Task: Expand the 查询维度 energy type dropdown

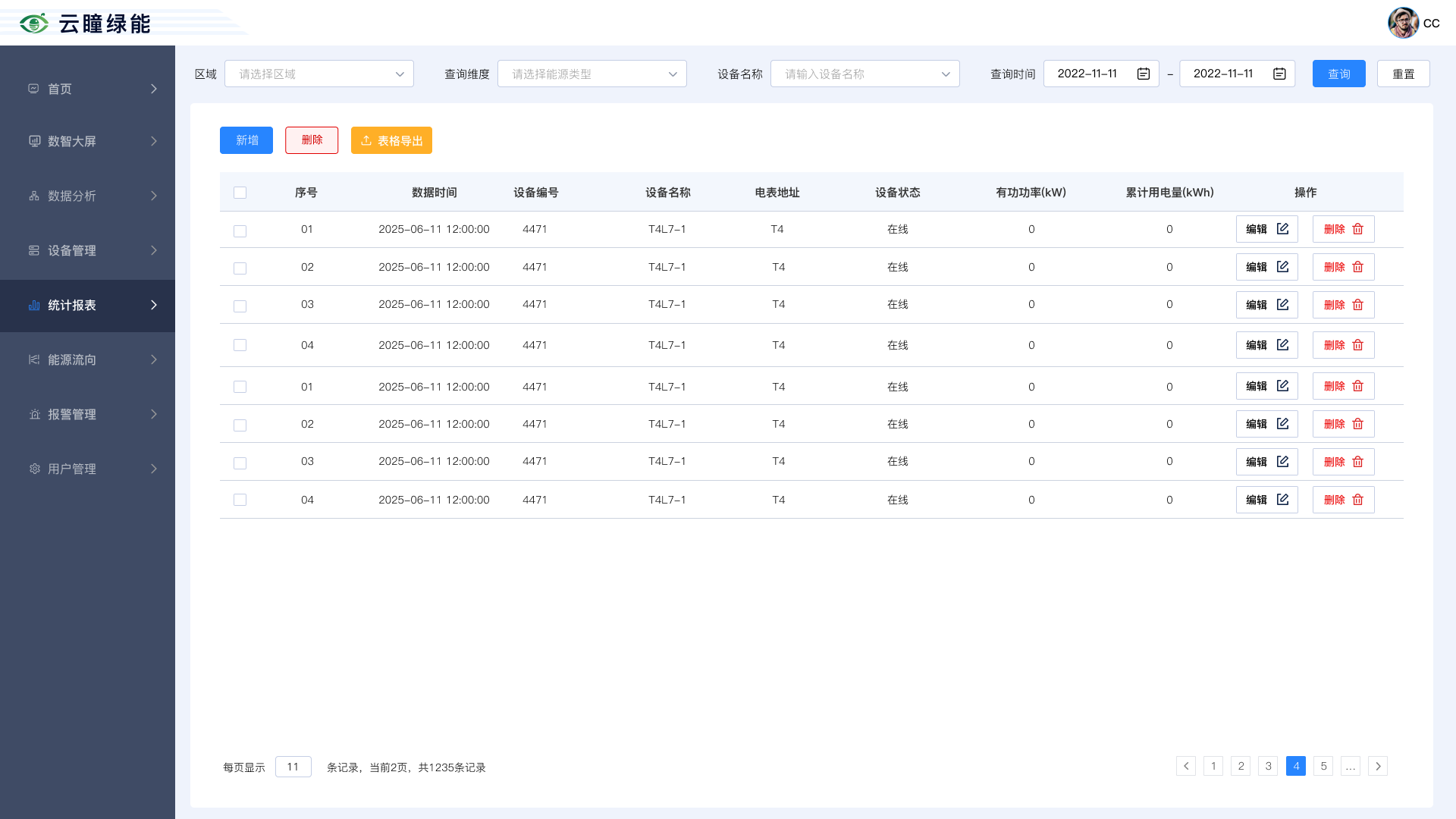Action: pos(592,74)
